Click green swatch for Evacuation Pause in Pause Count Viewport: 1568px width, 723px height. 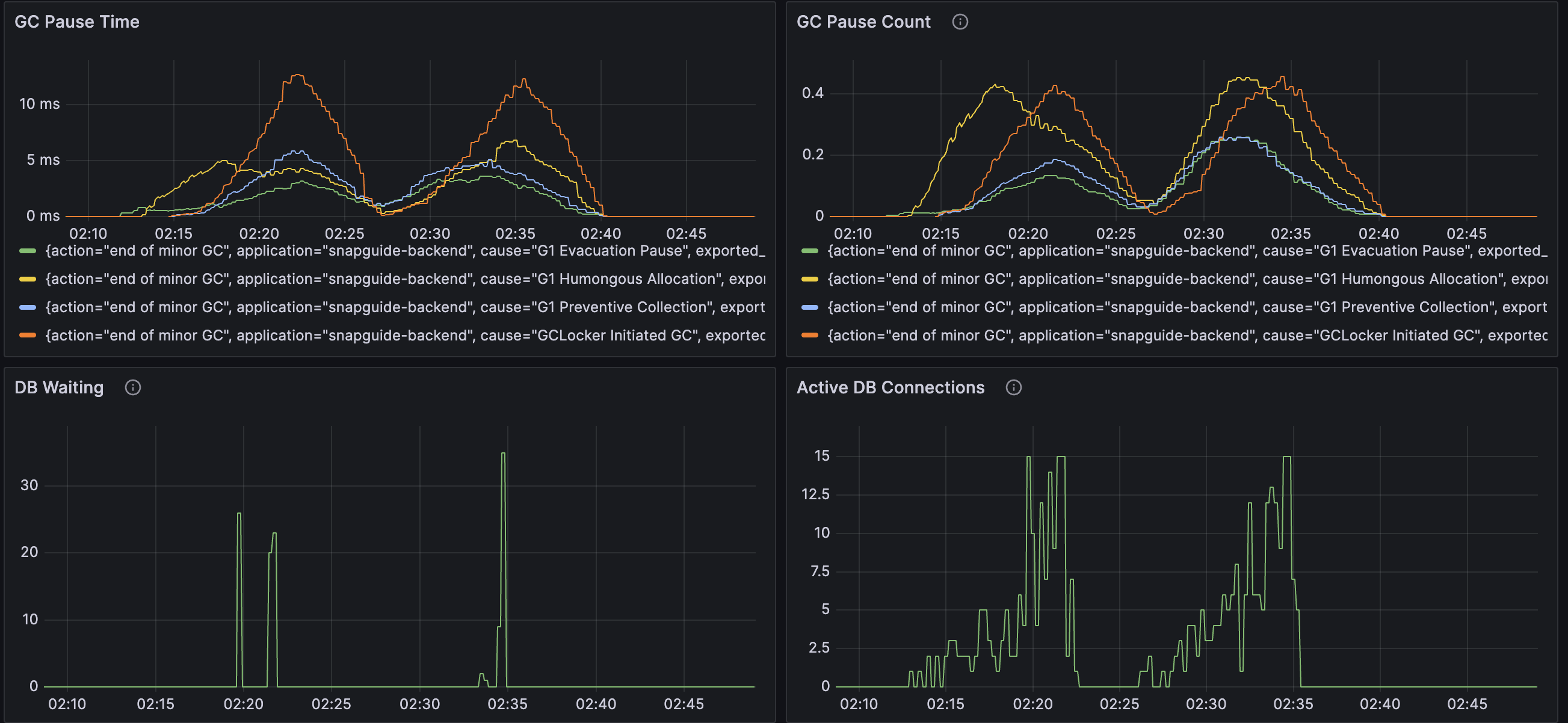coord(809,251)
